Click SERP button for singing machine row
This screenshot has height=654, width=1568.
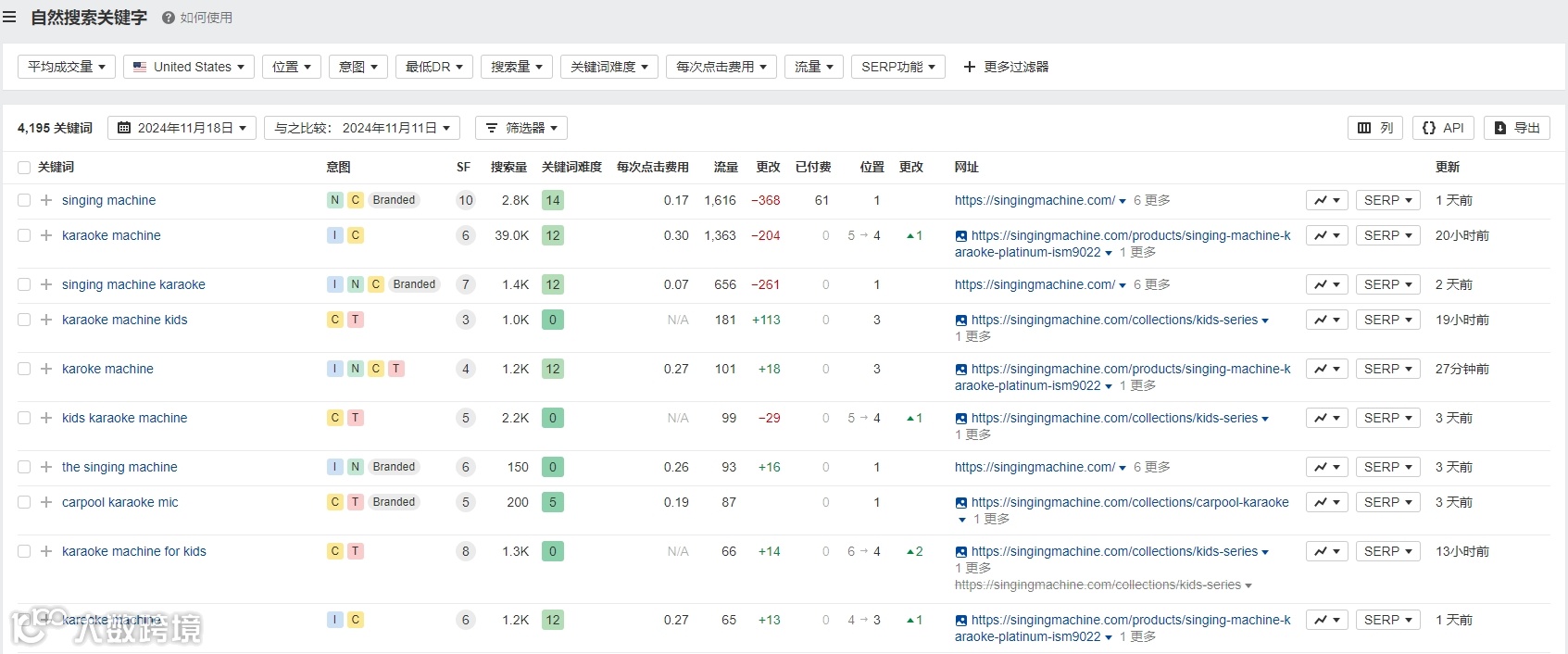click(x=1387, y=200)
